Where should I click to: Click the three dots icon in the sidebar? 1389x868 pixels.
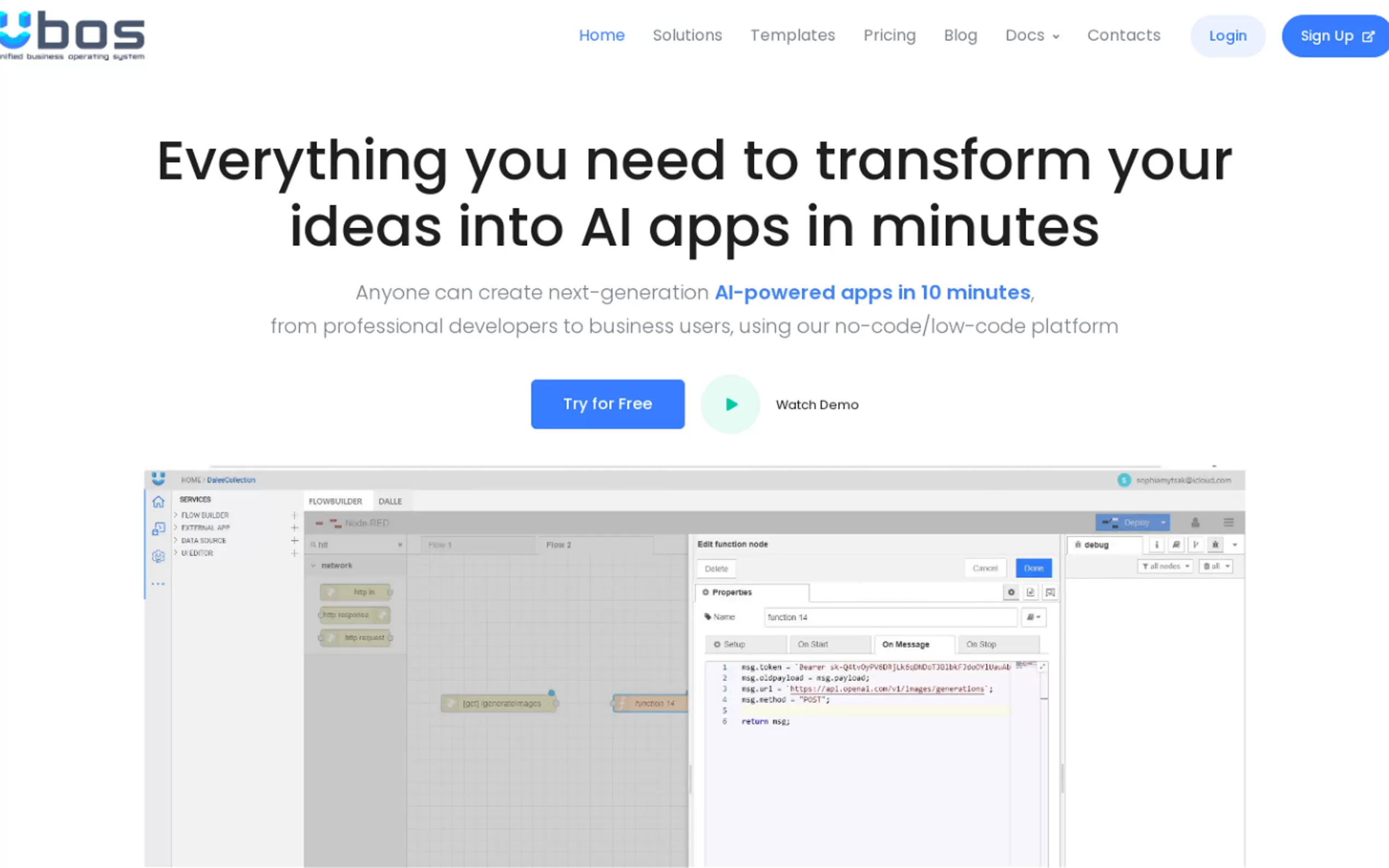coord(159,584)
